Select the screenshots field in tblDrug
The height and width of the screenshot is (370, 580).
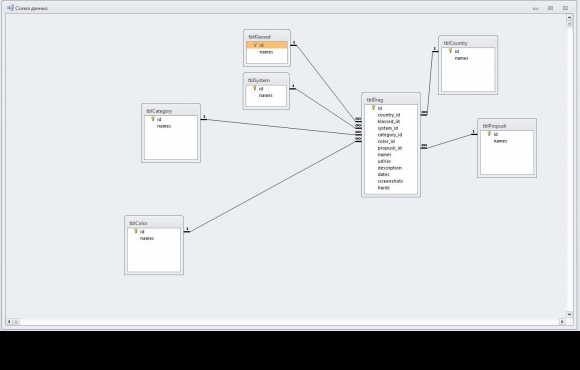(390, 181)
